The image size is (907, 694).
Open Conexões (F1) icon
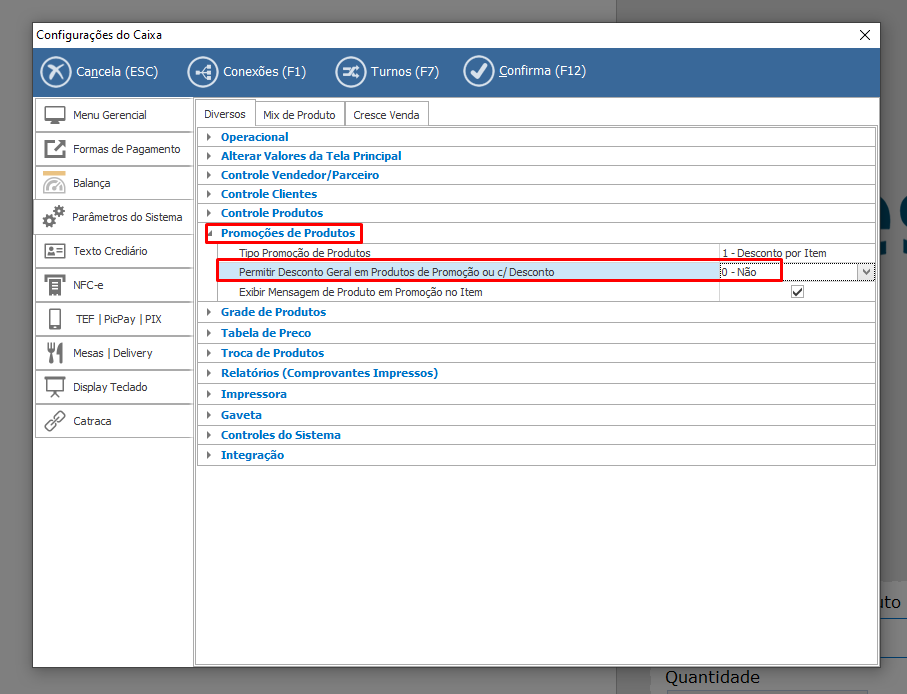(x=203, y=72)
